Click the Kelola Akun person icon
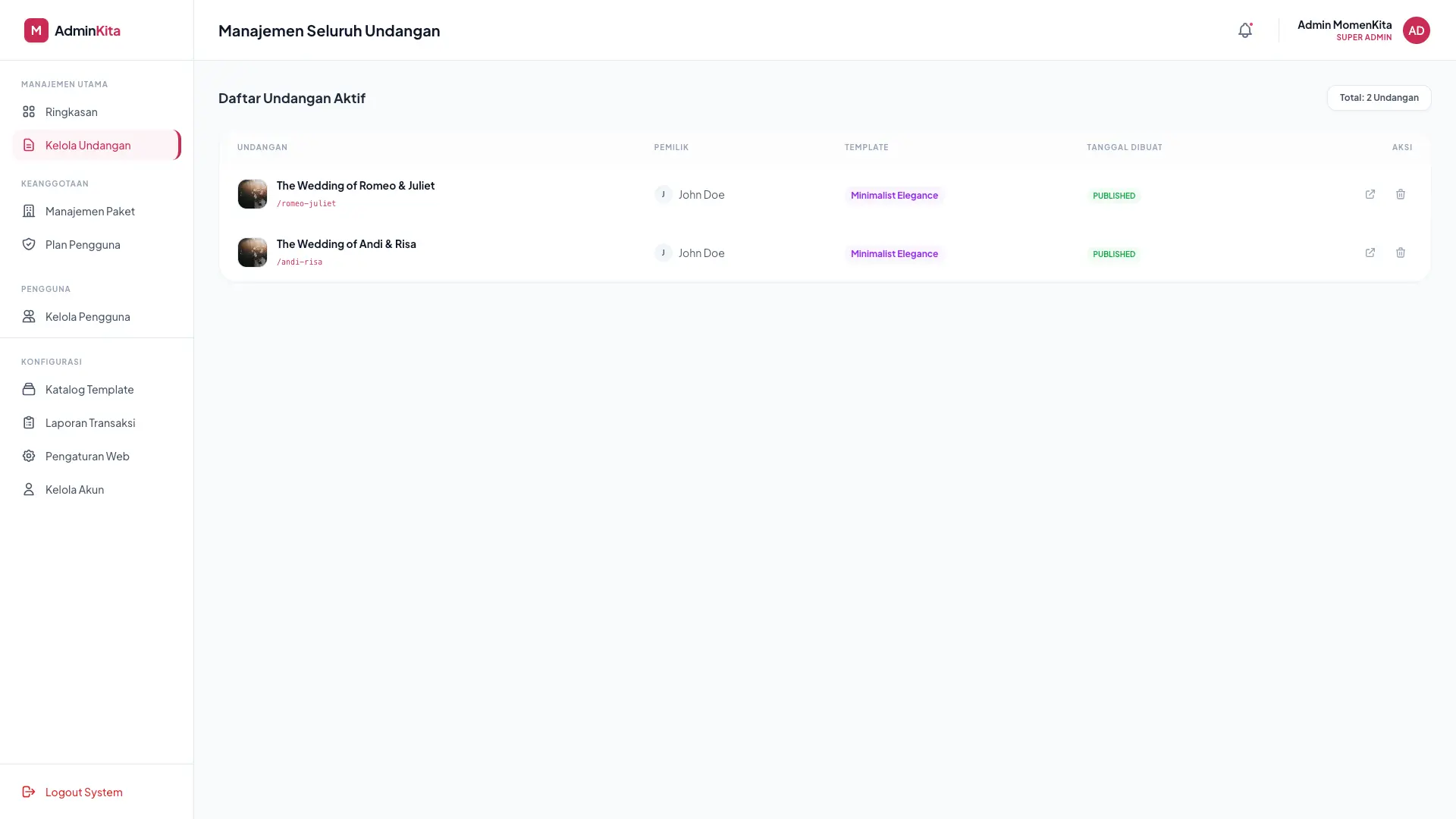This screenshot has width=1456, height=819. 29,489
